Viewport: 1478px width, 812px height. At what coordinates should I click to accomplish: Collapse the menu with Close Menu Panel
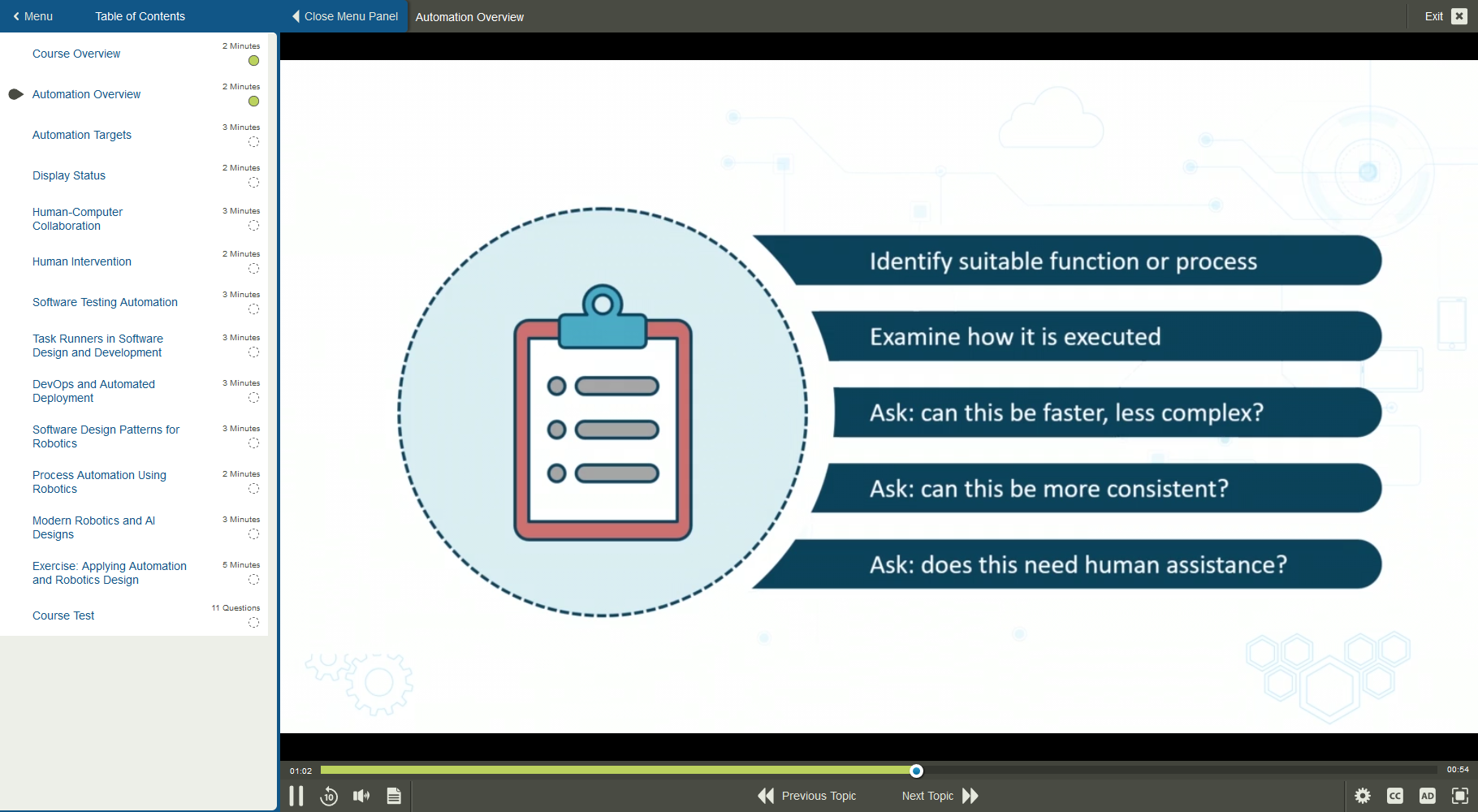[345, 16]
